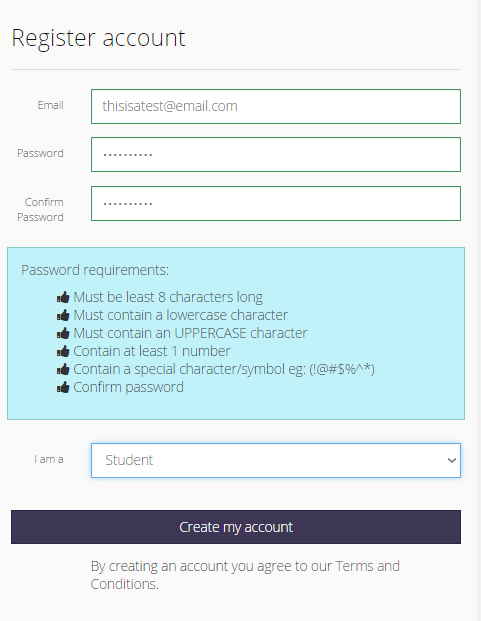The height and width of the screenshot is (621, 481).
Task: Click thumbs-up icon beside 1 number requirement
Action: tap(63, 351)
